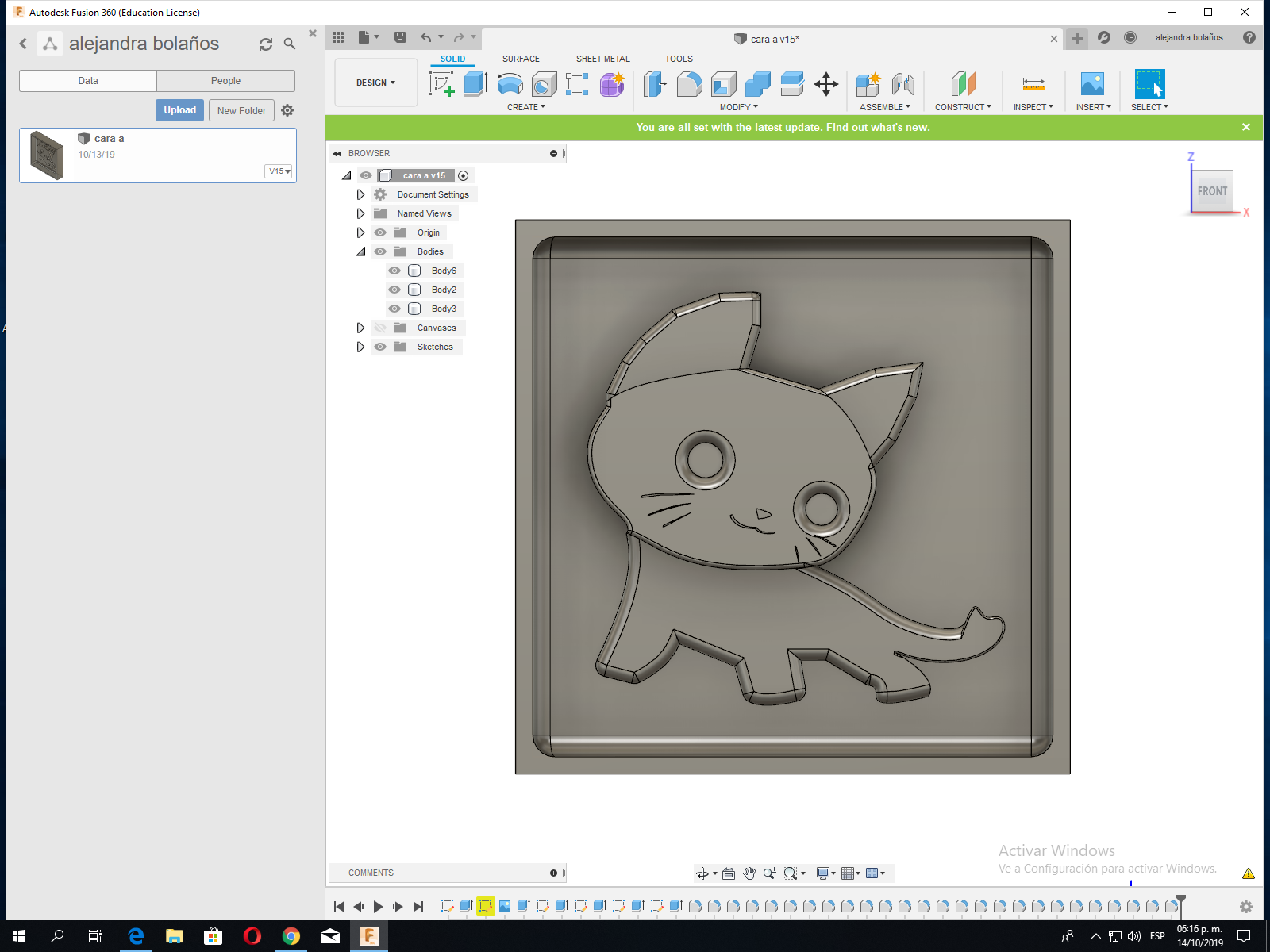Click the Measure inspect icon
The image size is (1270, 952).
point(1033,84)
